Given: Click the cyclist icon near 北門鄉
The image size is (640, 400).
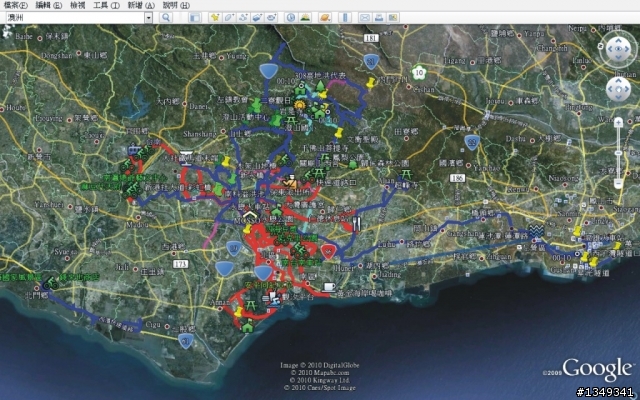Looking at the screenshot, I should coord(51,283).
